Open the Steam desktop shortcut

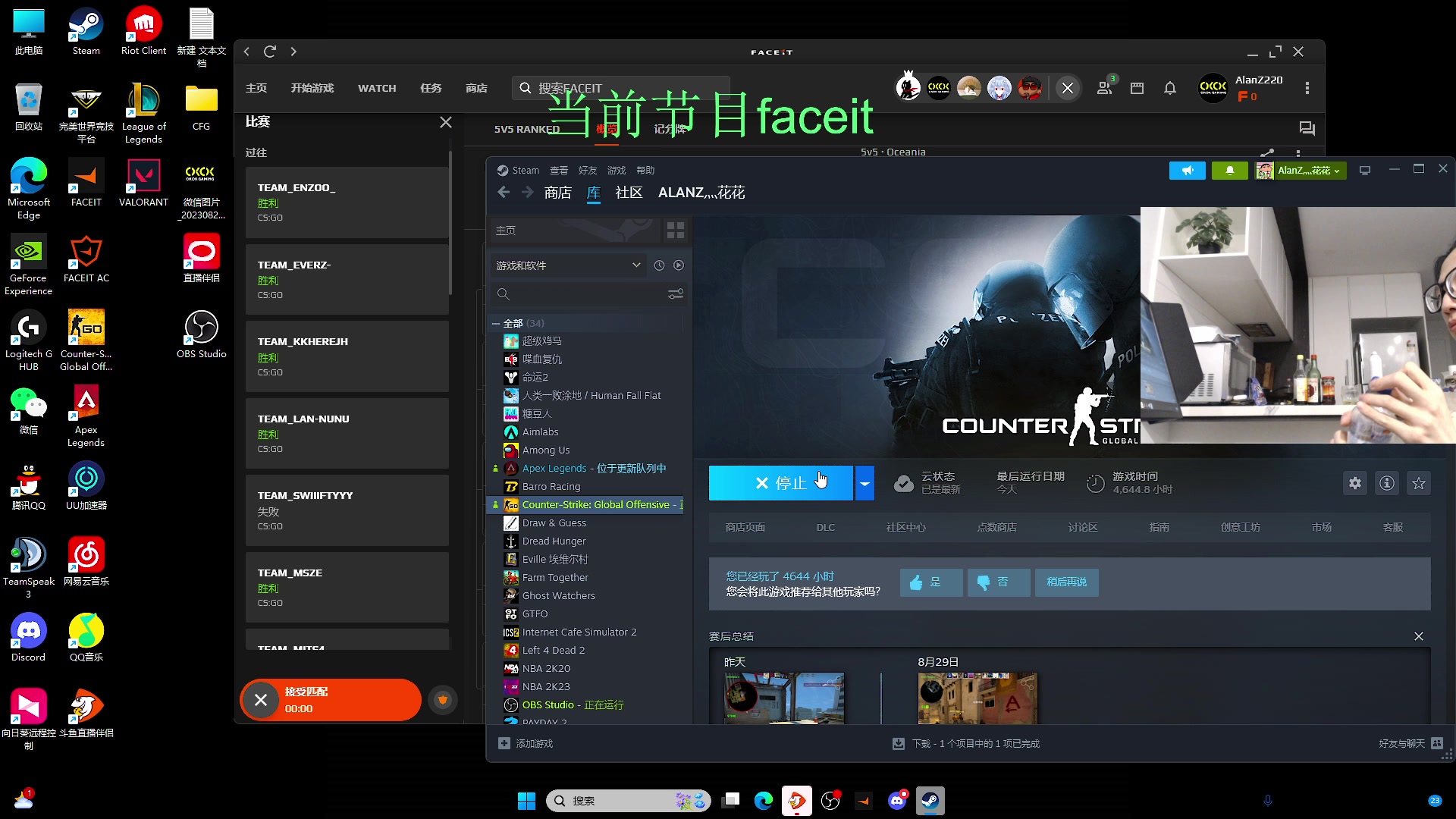(x=86, y=32)
